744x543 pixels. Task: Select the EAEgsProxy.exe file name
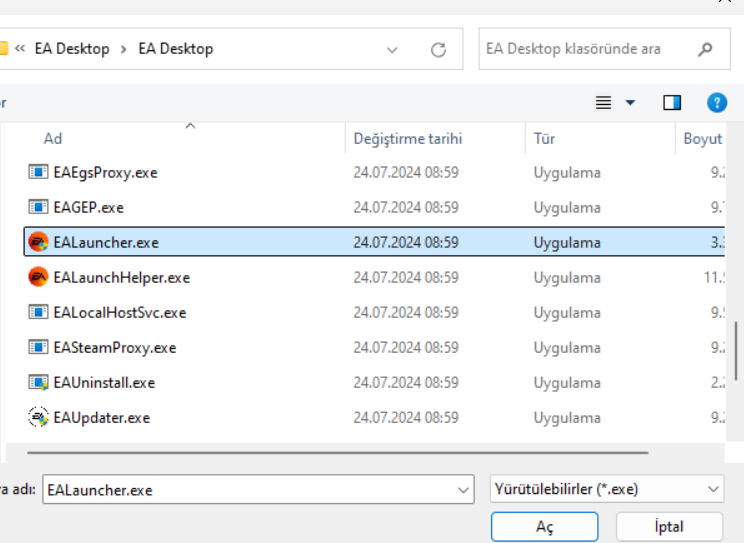point(105,173)
